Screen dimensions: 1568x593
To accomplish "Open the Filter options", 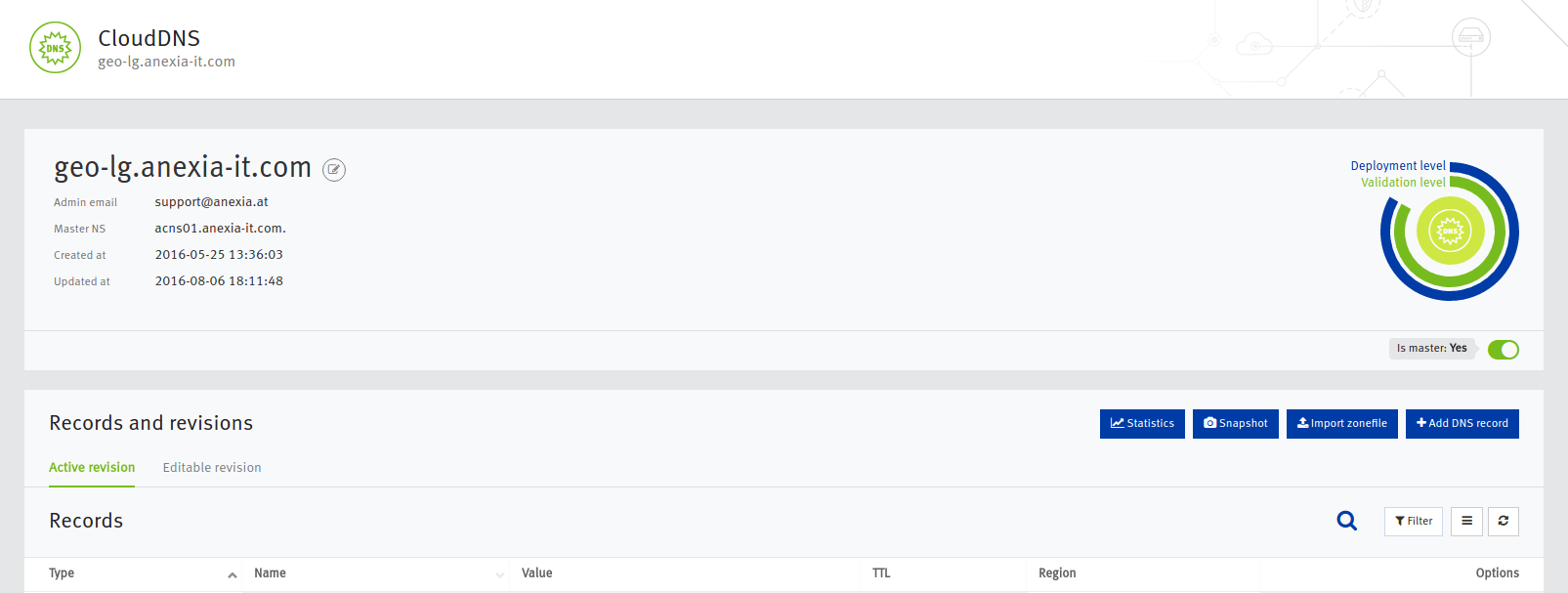I will [x=1414, y=522].
